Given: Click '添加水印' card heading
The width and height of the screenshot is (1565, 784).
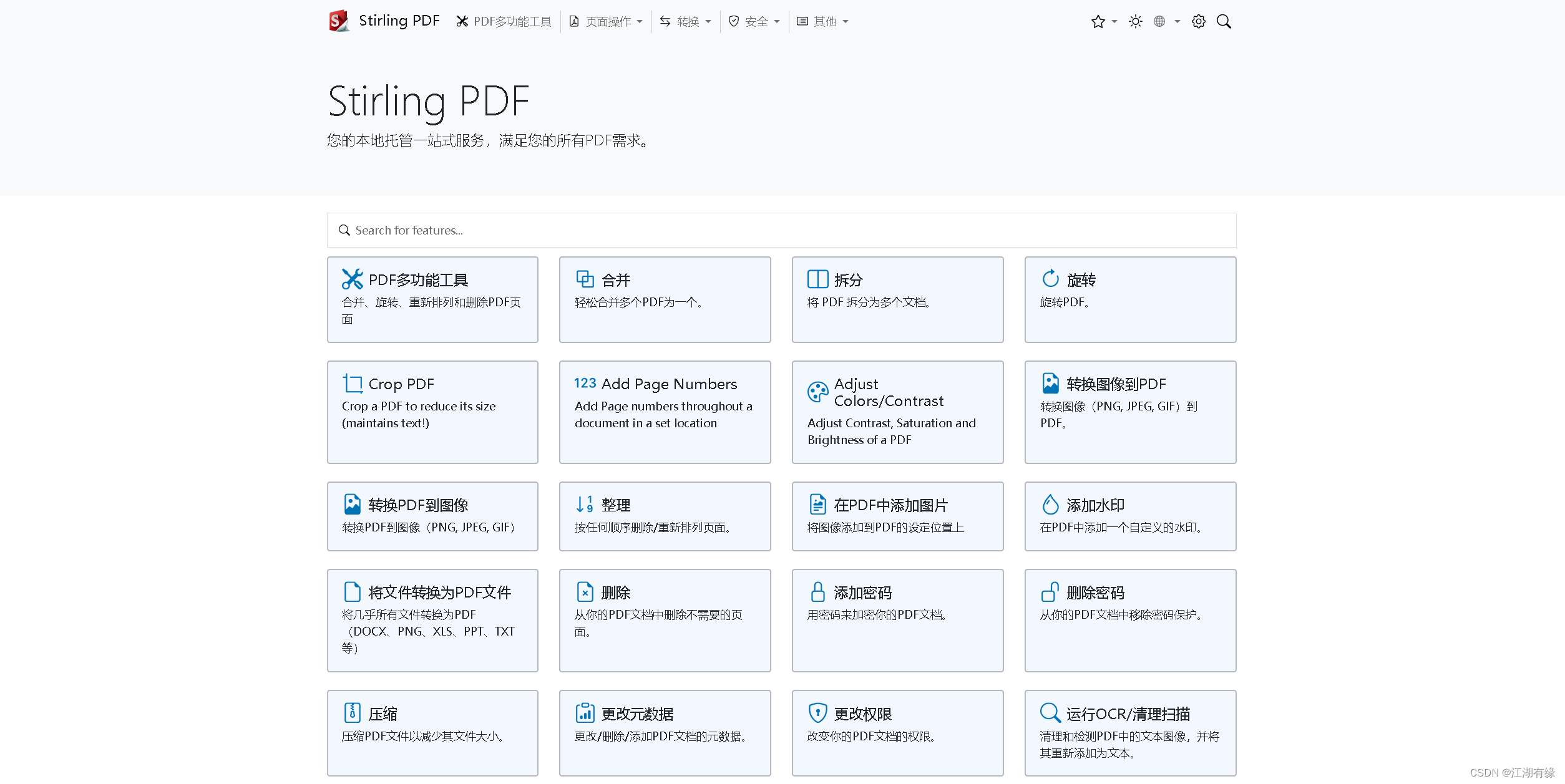Looking at the screenshot, I should coord(1096,505).
